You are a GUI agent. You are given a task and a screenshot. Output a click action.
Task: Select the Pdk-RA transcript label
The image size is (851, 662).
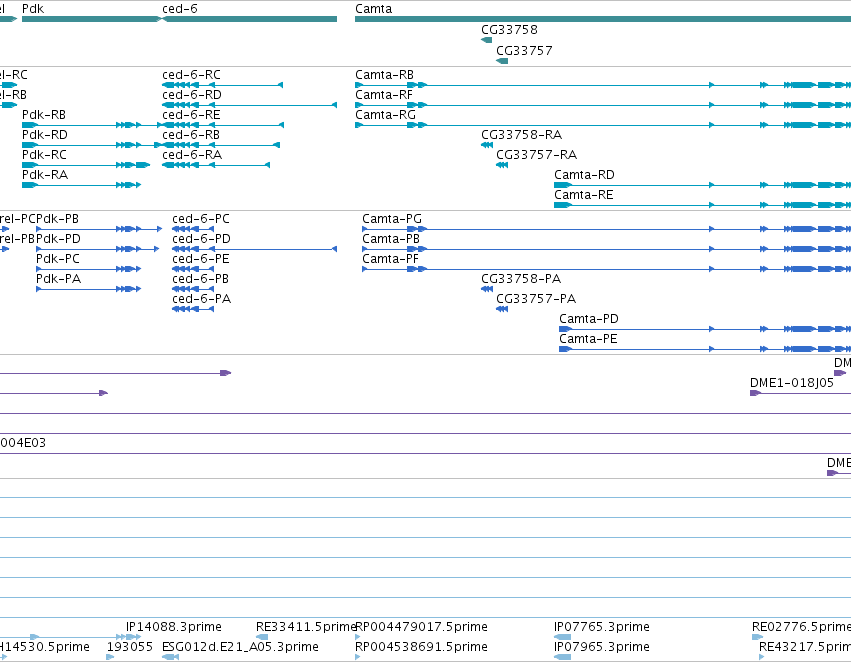(45, 175)
